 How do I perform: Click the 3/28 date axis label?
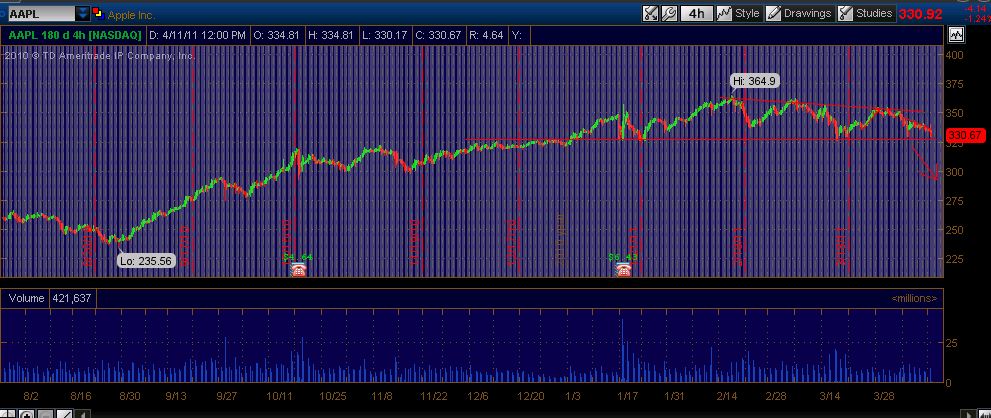click(x=884, y=396)
